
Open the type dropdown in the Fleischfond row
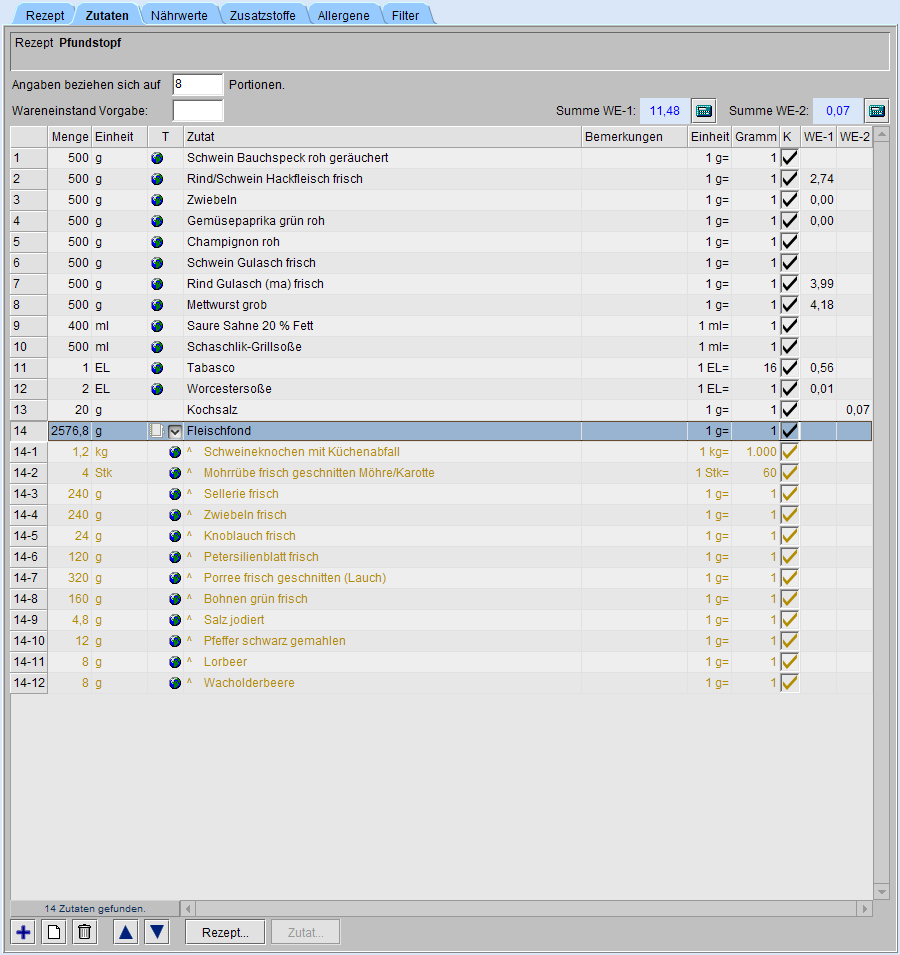[x=175, y=431]
